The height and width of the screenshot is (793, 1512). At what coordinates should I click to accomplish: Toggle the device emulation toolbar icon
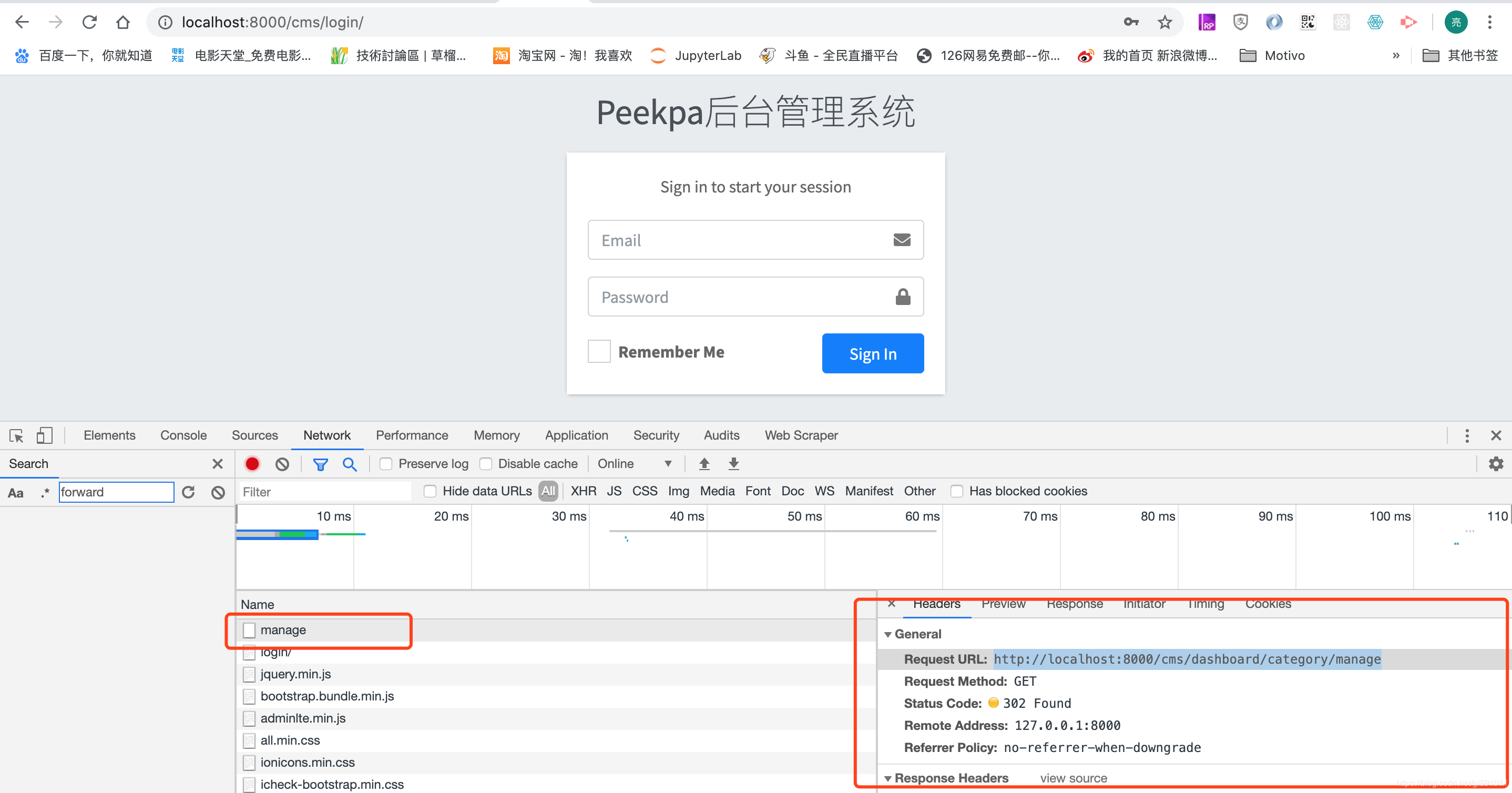pyautogui.click(x=44, y=435)
